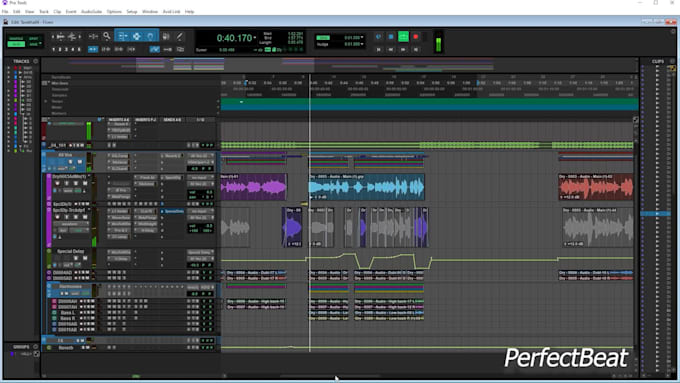
Task: Click the Go to End button
Action: (415, 50)
